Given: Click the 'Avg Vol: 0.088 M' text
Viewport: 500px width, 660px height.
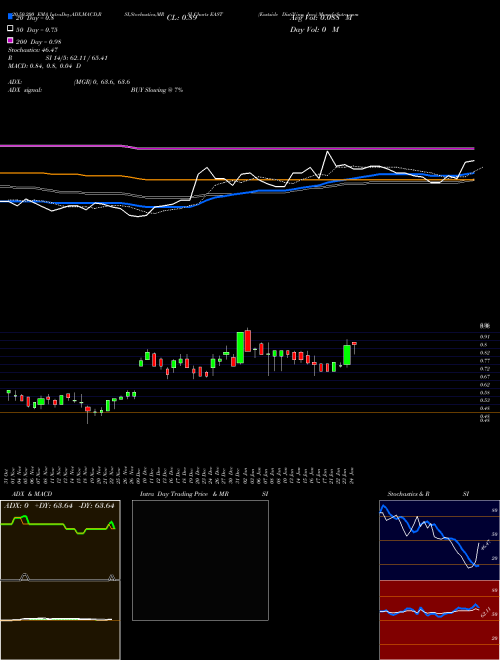Looking at the screenshot, I should (321, 18).
